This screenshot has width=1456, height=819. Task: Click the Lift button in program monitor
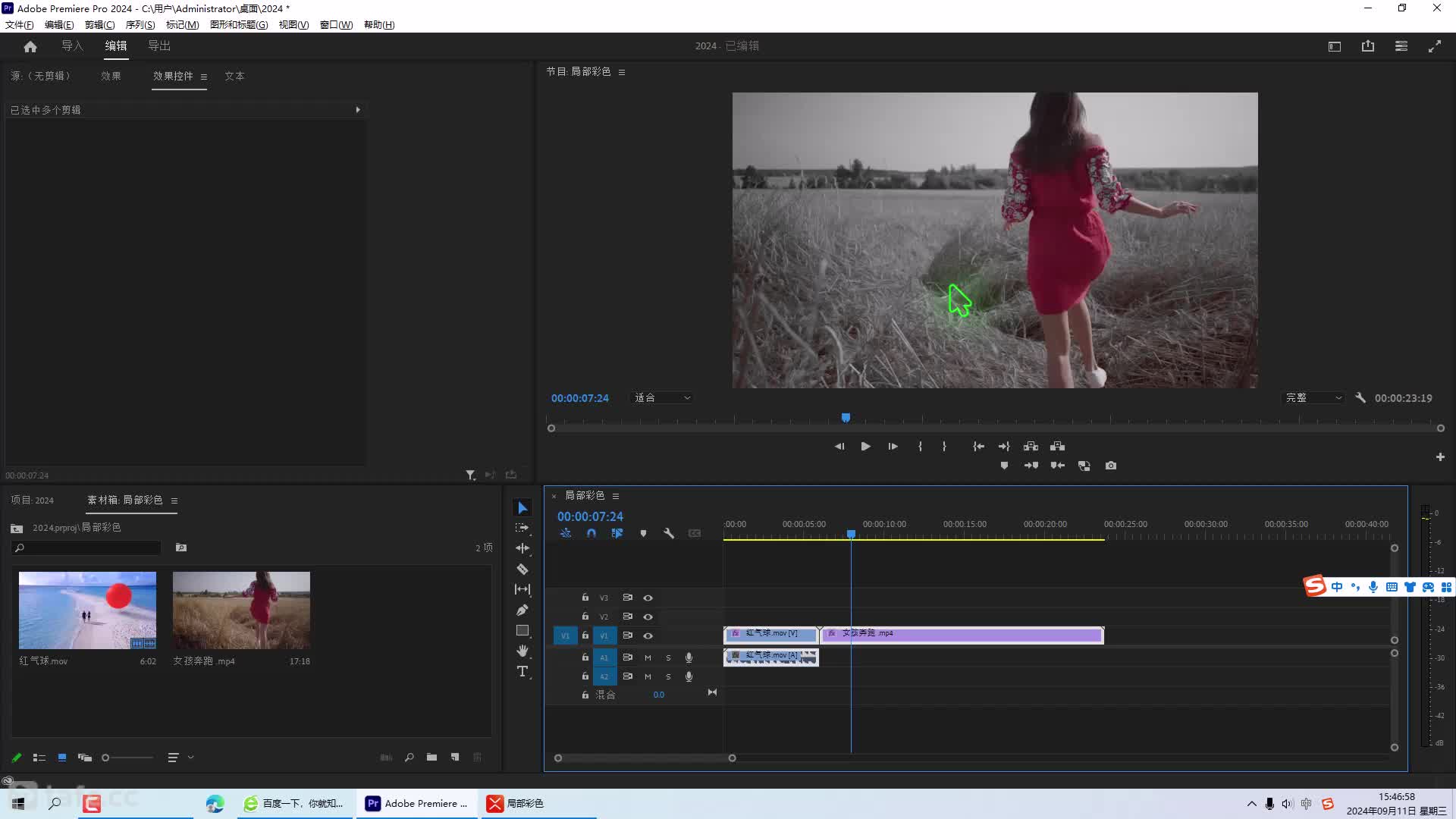tap(1031, 446)
